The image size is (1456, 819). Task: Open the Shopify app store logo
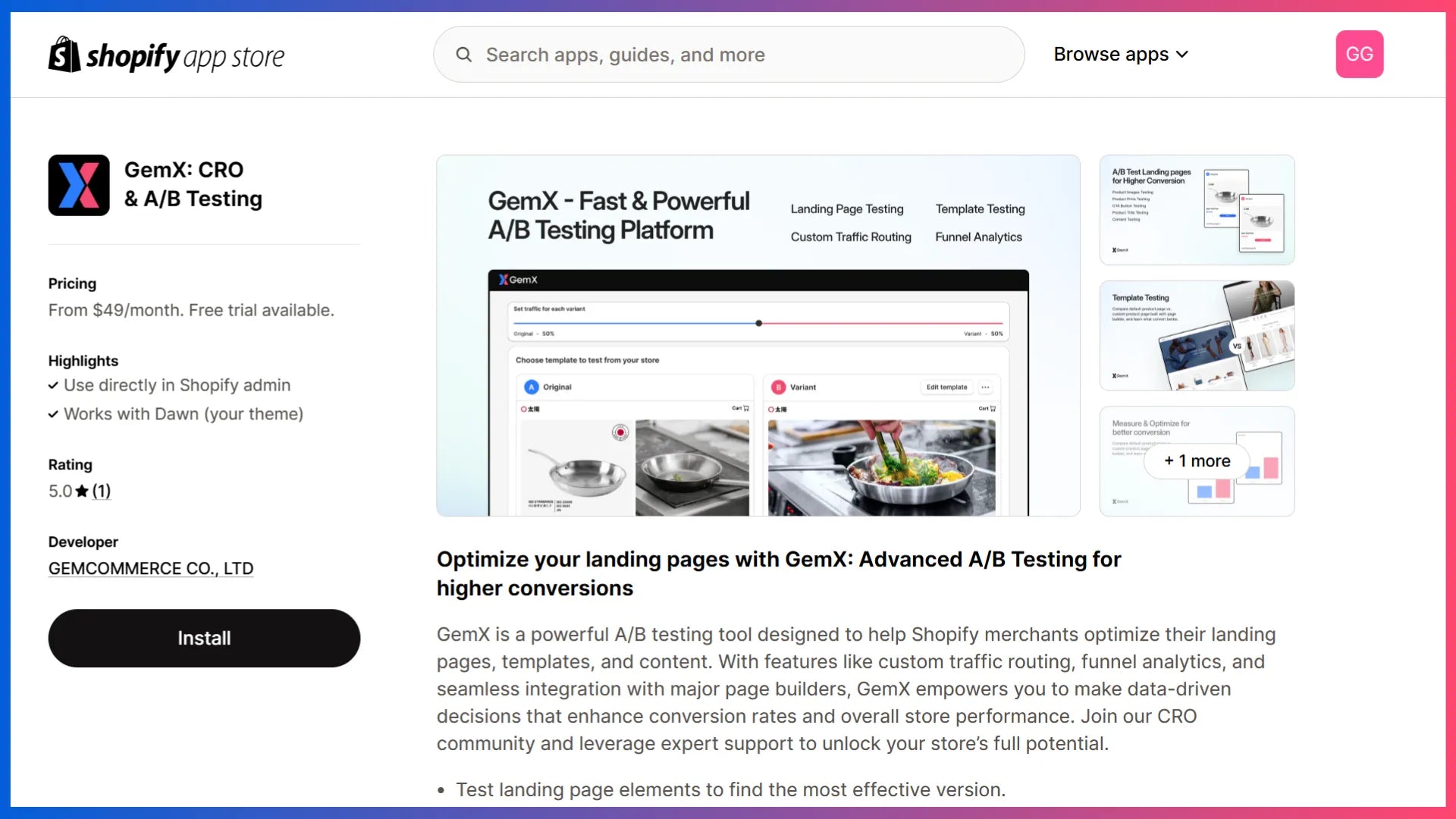pos(166,55)
